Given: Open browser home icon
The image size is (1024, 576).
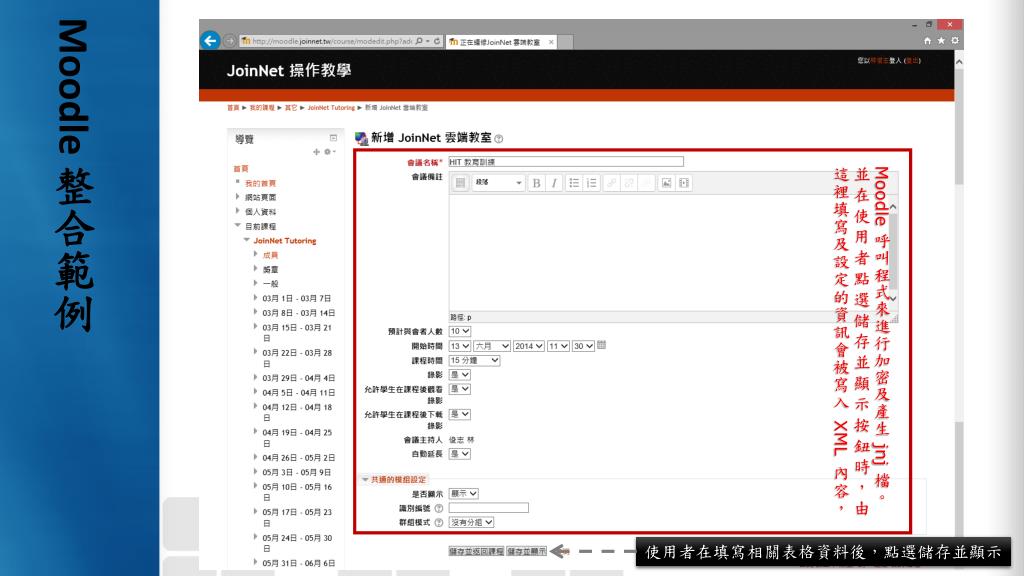Looking at the screenshot, I should 927,40.
